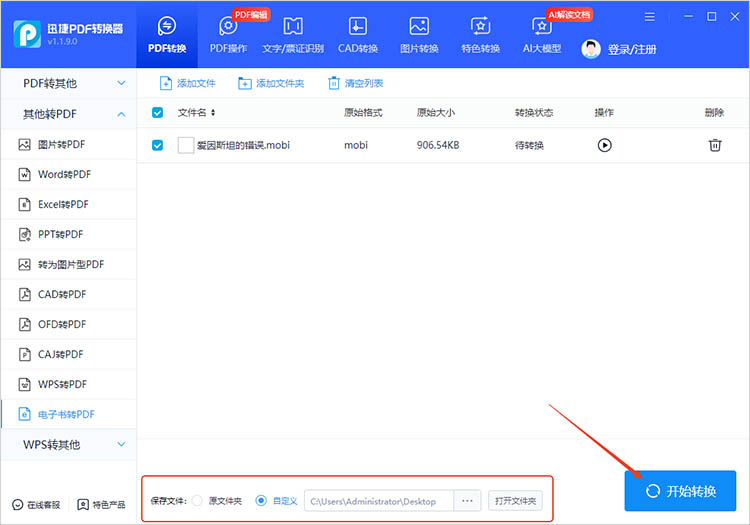Screen dimensions: 750x525
Task: Click the 待转换 status text
Action: point(529,145)
